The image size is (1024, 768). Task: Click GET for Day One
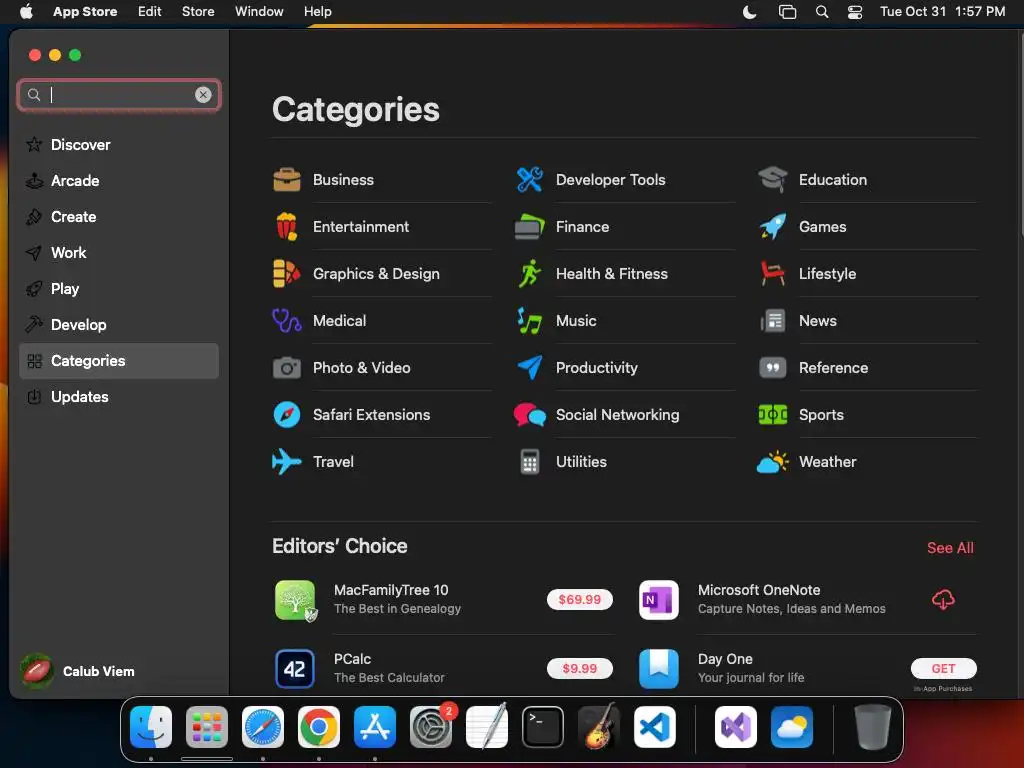coord(943,668)
